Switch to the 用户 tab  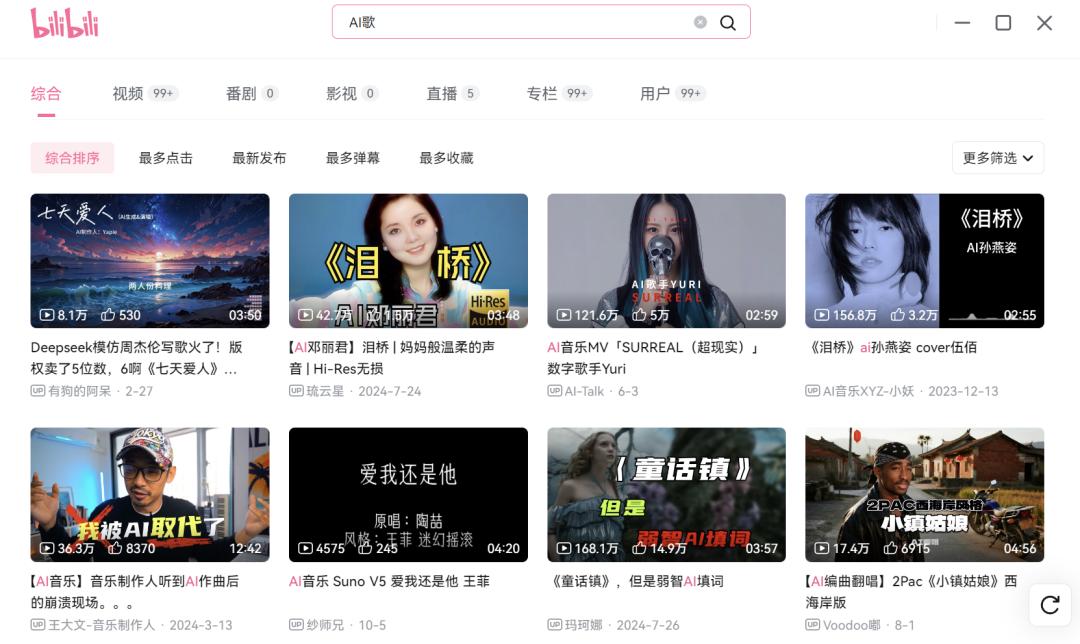pos(672,94)
